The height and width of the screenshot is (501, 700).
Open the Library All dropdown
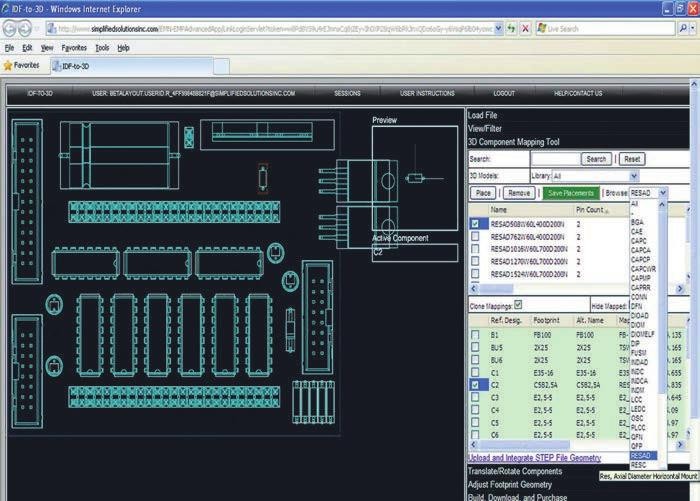(x=596, y=176)
